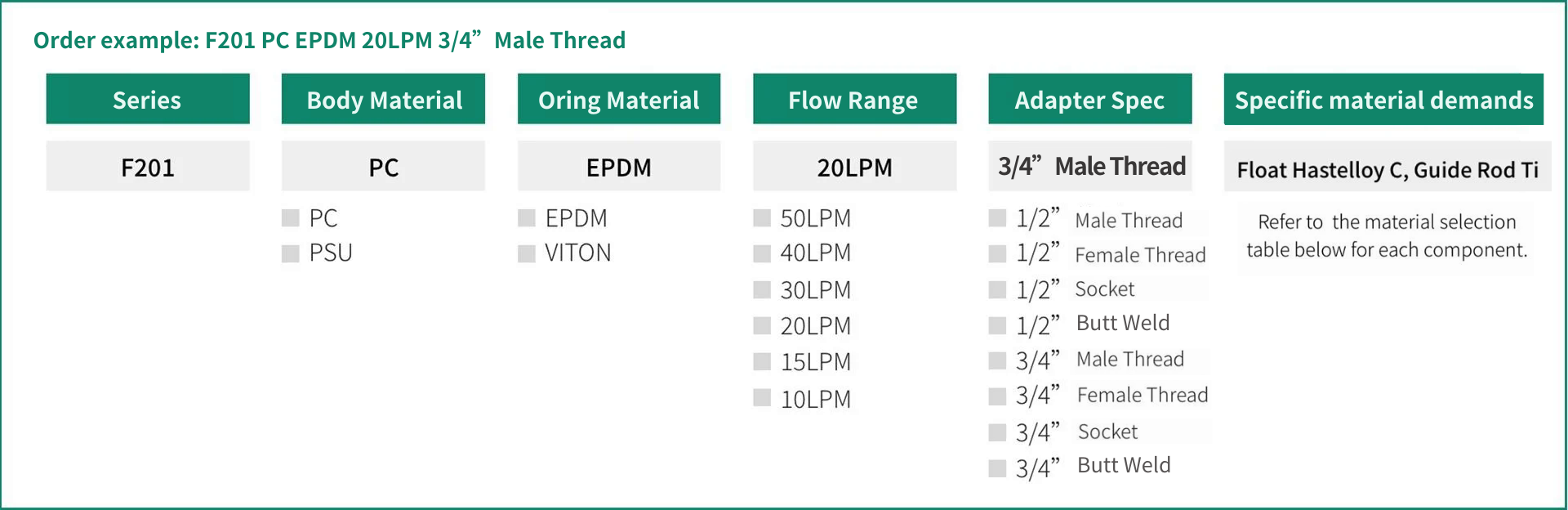Open the Adapter Spec header
This screenshot has height=510, width=1568.
(1090, 99)
